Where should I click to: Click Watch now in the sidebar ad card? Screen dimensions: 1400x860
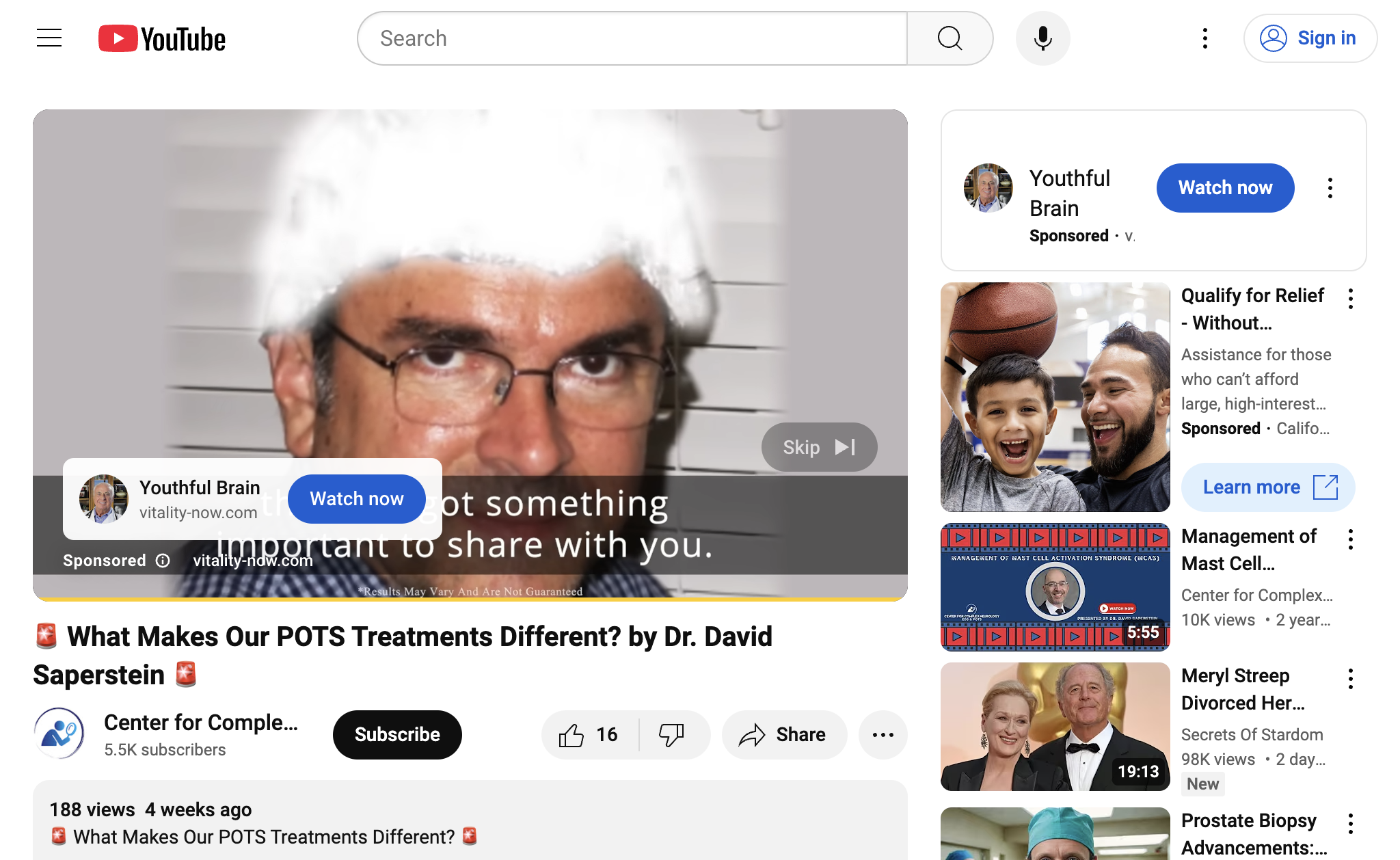pos(1225,188)
